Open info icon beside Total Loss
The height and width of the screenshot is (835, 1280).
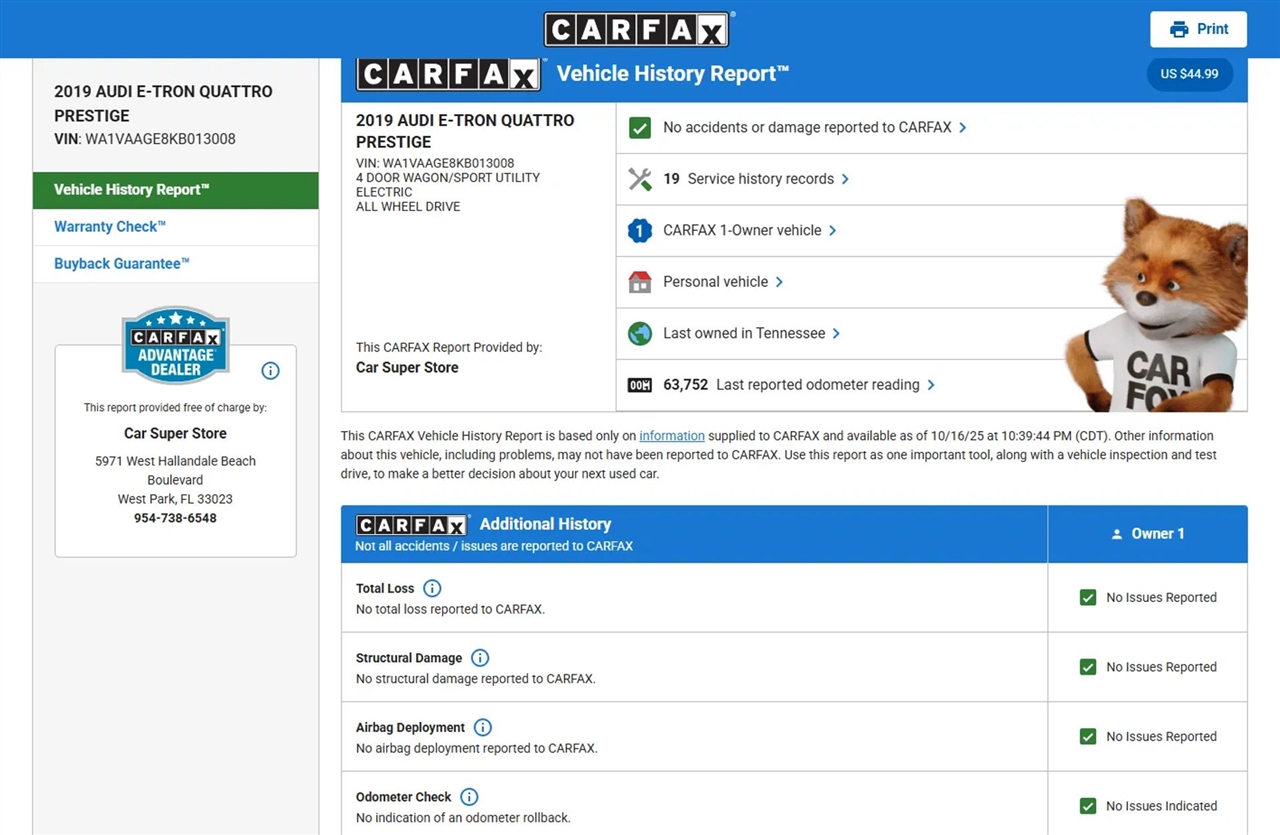tap(432, 588)
